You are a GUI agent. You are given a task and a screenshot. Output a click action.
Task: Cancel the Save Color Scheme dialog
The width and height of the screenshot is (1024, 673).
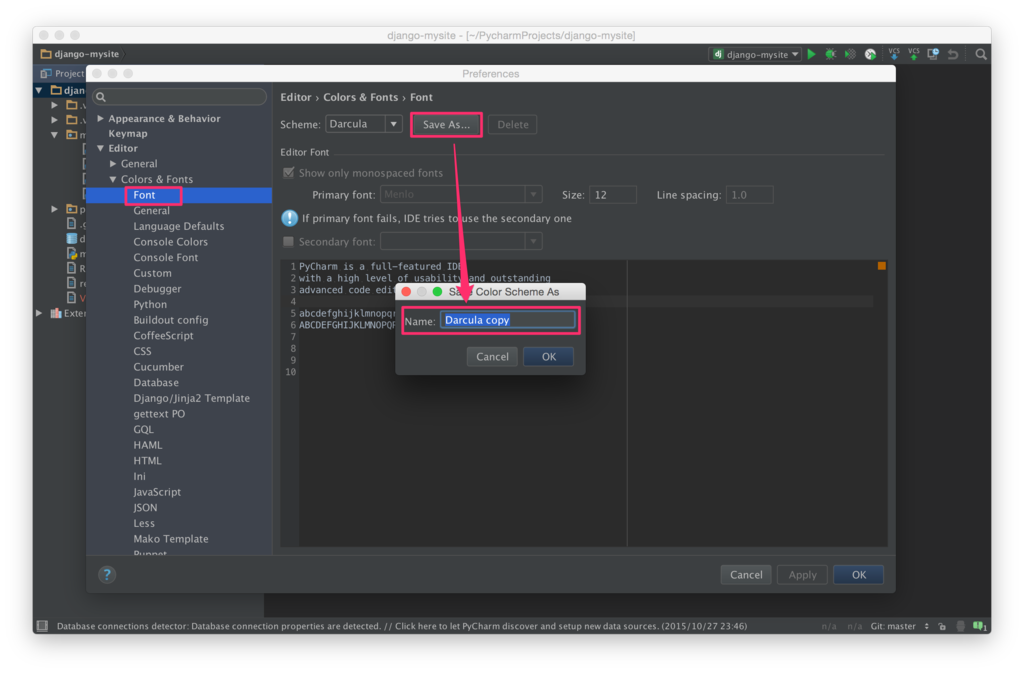click(x=492, y=356)
